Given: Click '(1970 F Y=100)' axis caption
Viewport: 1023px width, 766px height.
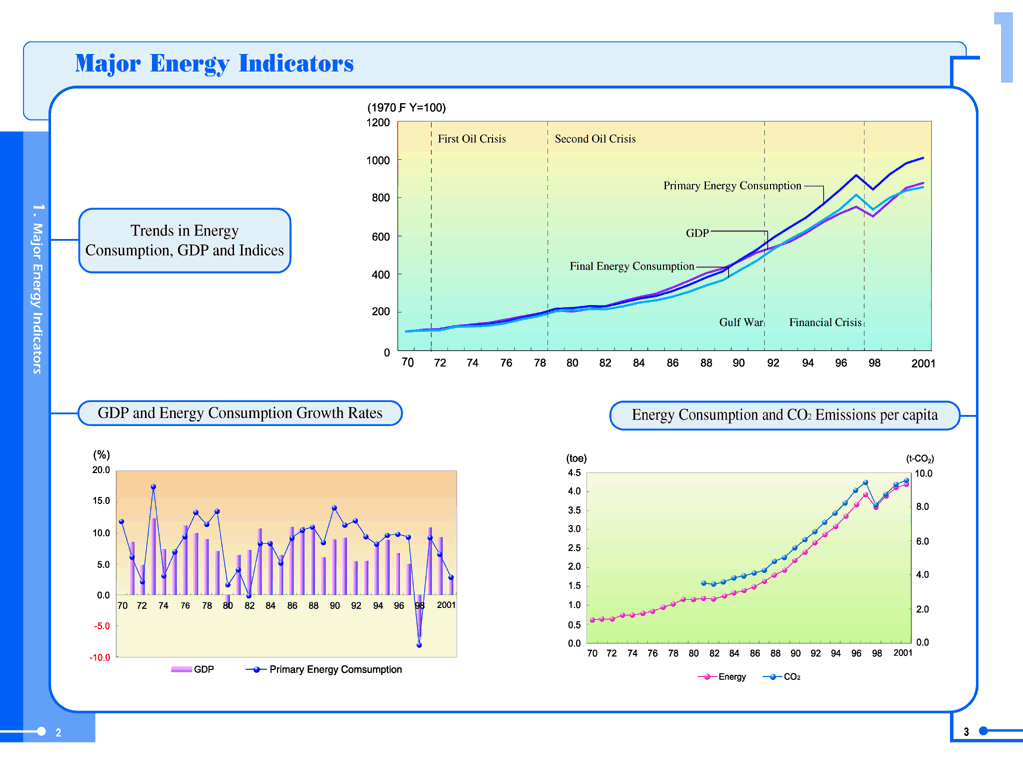Looking at the screenshot, I should click(x=406, y=108).
